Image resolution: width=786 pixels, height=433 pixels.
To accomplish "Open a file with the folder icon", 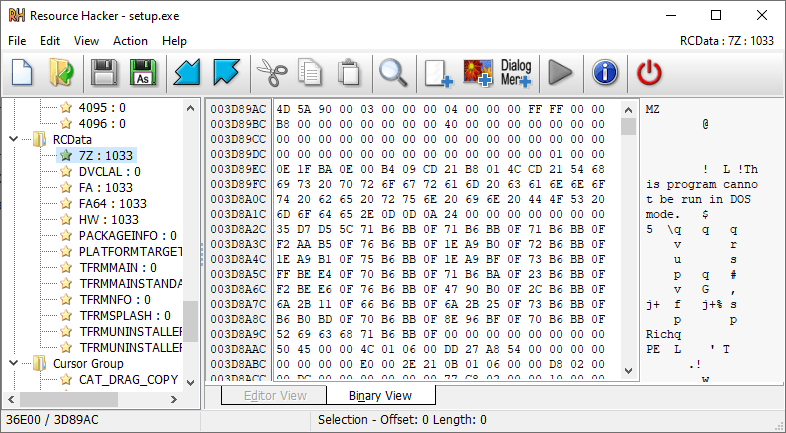I will pyautogui.click(x=61, y=73).
